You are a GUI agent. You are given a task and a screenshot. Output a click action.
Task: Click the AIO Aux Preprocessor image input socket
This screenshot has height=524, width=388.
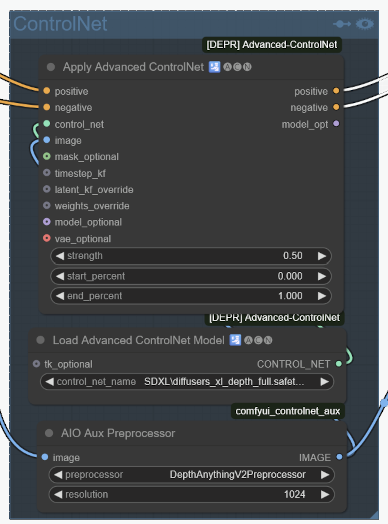point(45,457)
